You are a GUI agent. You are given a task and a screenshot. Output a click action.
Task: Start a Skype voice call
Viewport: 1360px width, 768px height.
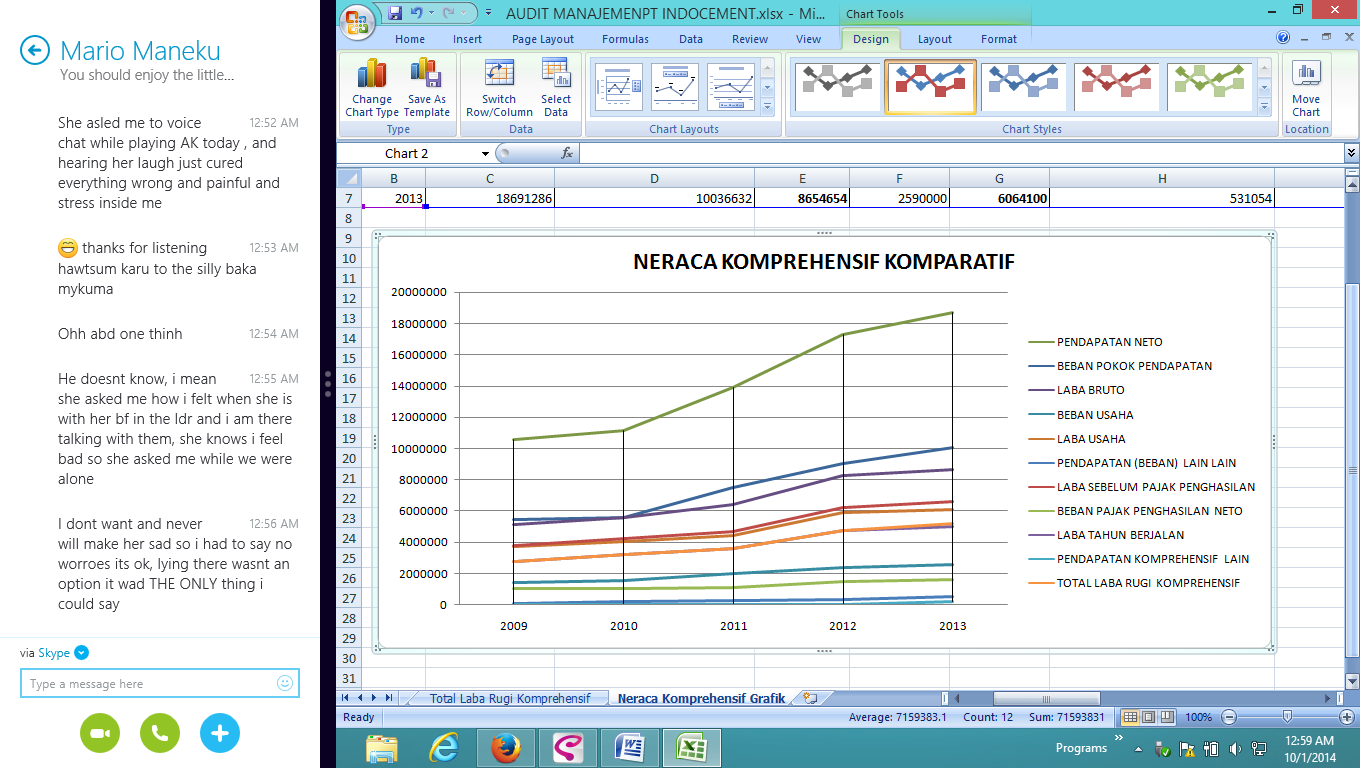[x=160, y=733]
